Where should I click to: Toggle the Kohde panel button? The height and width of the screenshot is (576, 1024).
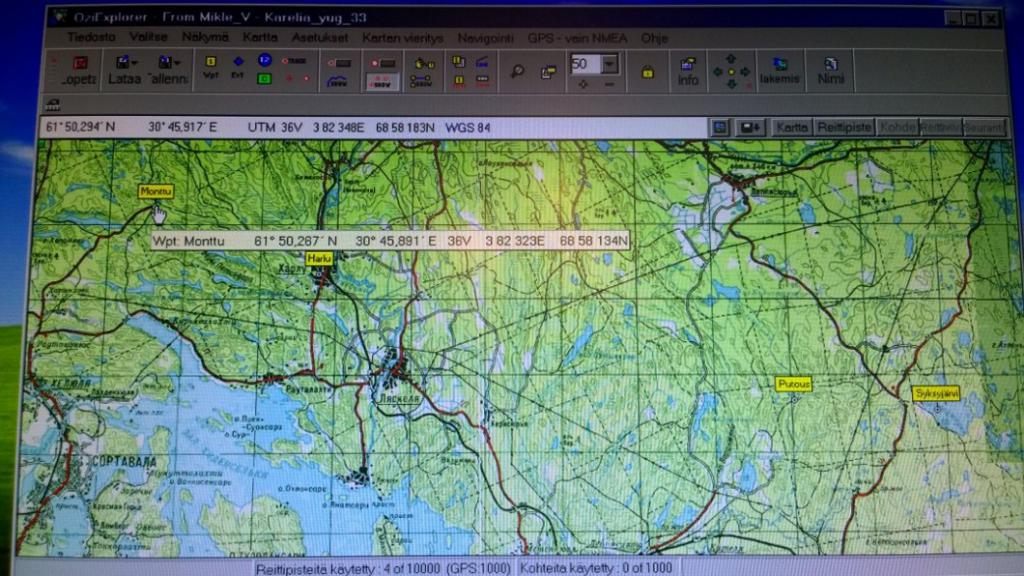[897, 128]
